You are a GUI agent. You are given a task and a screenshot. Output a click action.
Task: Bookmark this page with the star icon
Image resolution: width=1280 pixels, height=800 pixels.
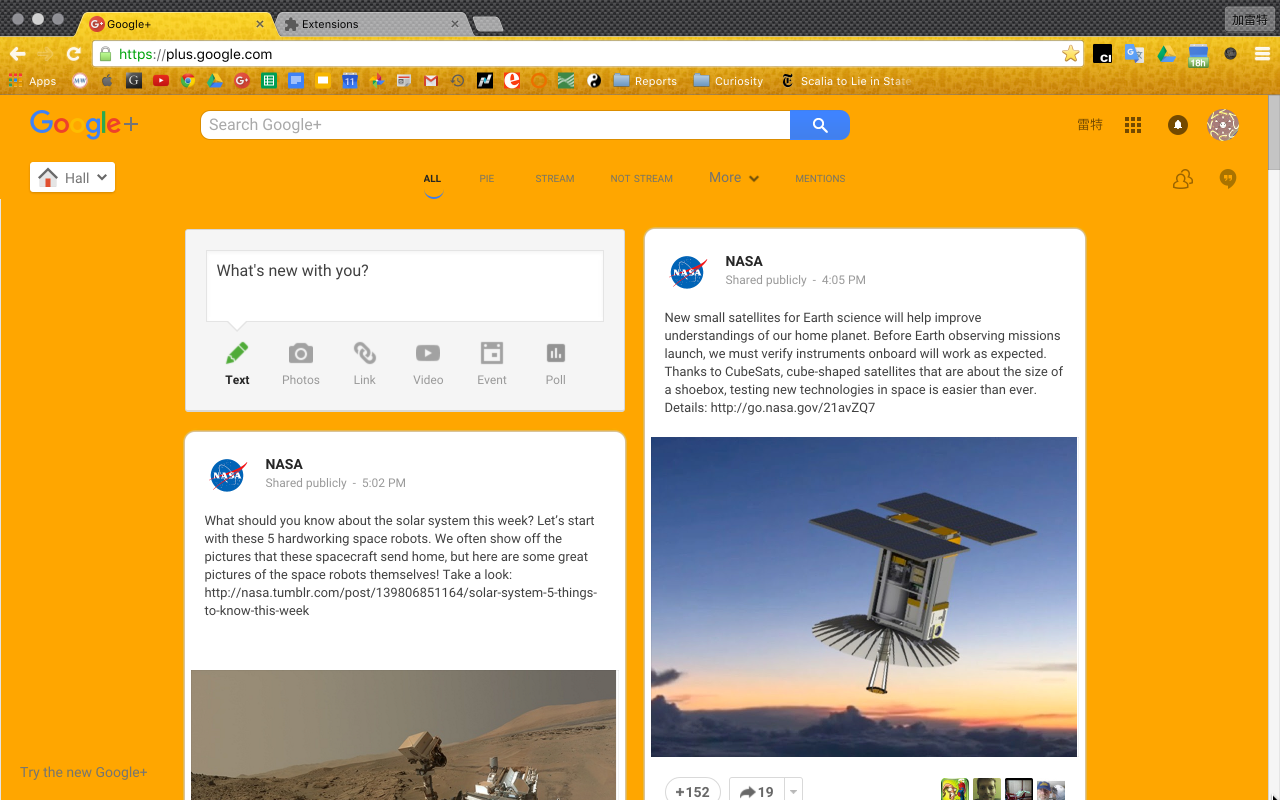(x=1071, y=54)
